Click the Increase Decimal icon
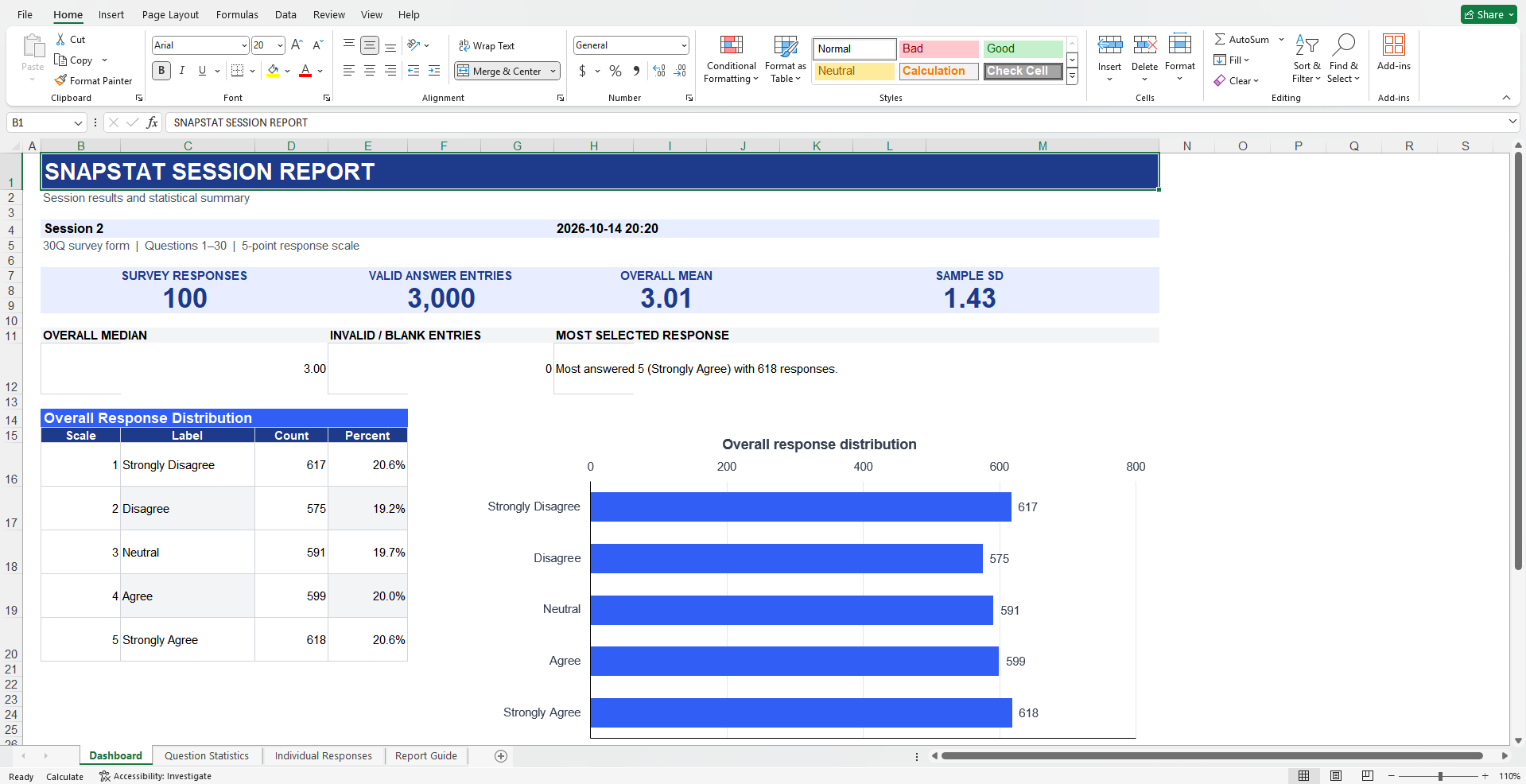 pyautogui.click(x=659, y=71)
